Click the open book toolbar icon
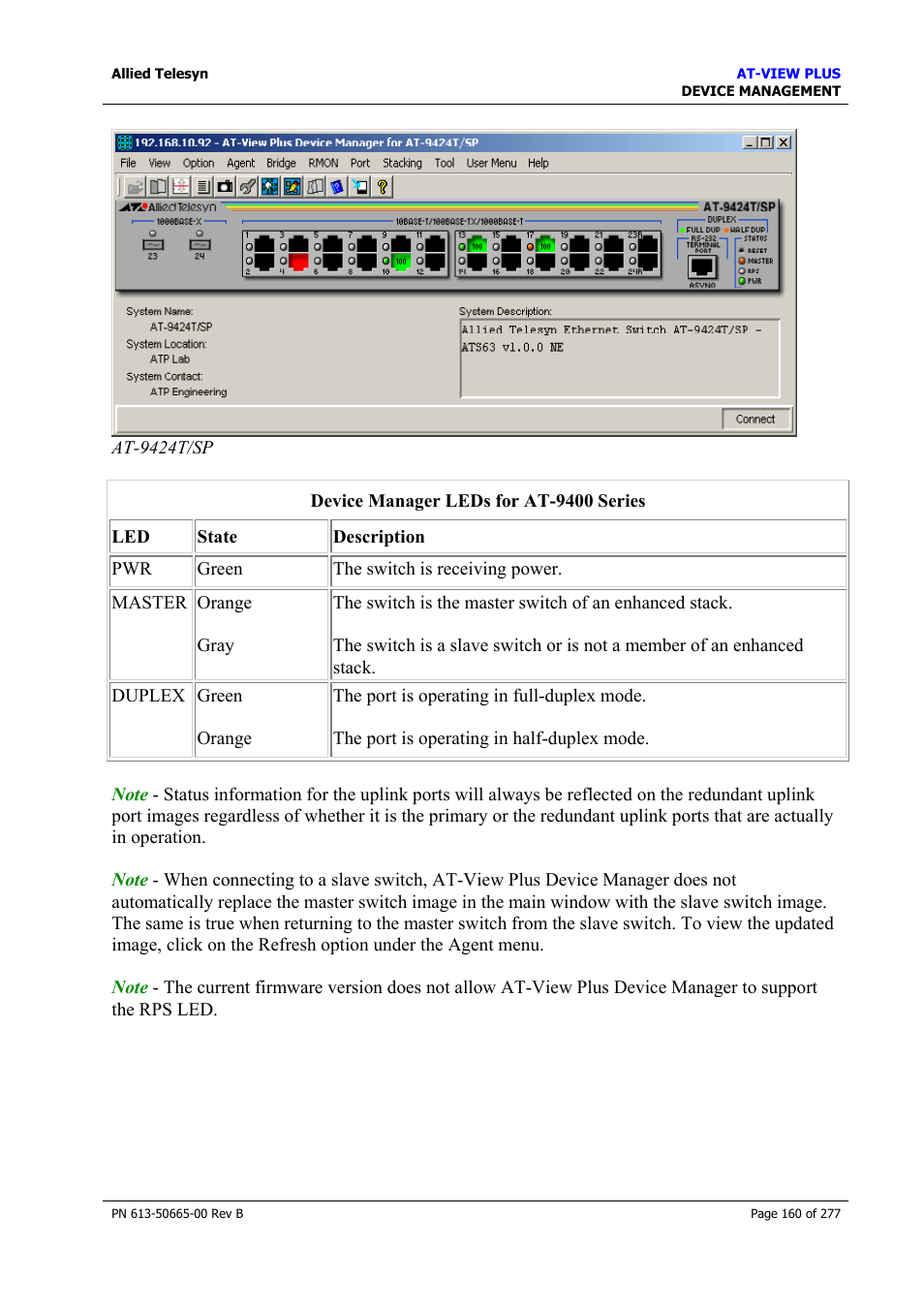Screen dimensions: 924x1309 pyautogui.click(x=158, y=187)
